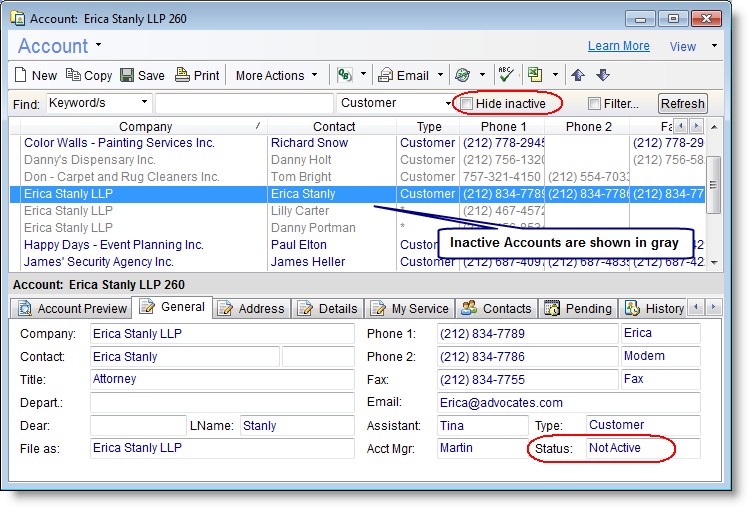Screen dimensions: 748x507
Task: Copy the account using the Copy icon
Action: click(88, 75)
